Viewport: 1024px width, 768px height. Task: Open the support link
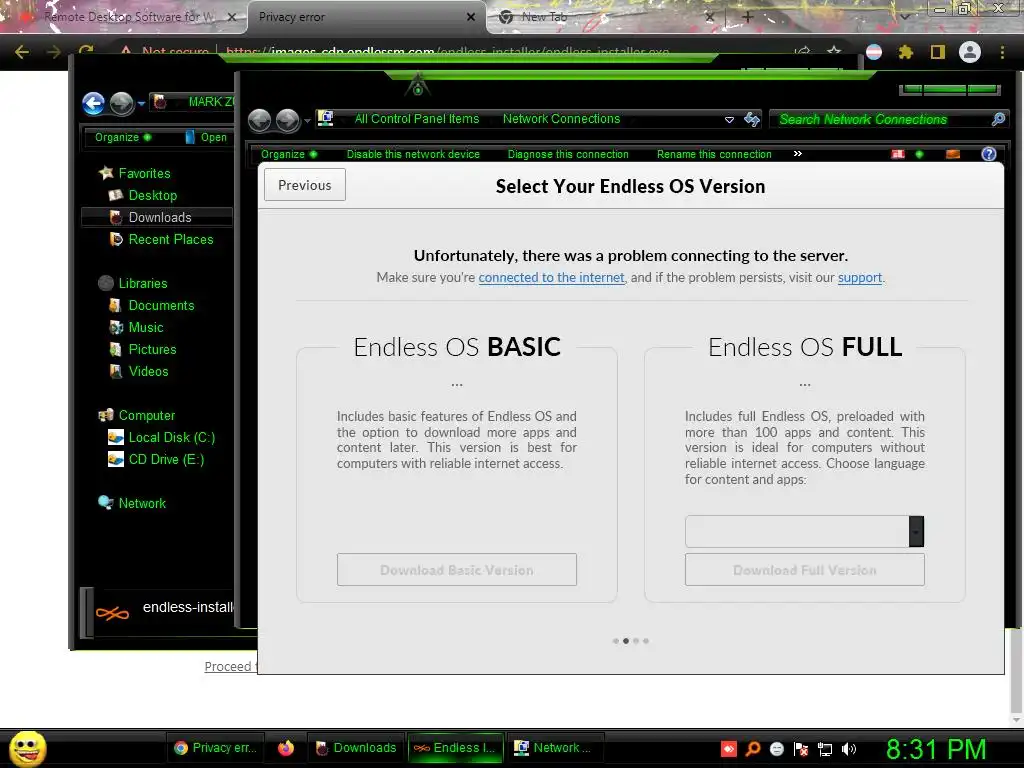tap(859, 278)
